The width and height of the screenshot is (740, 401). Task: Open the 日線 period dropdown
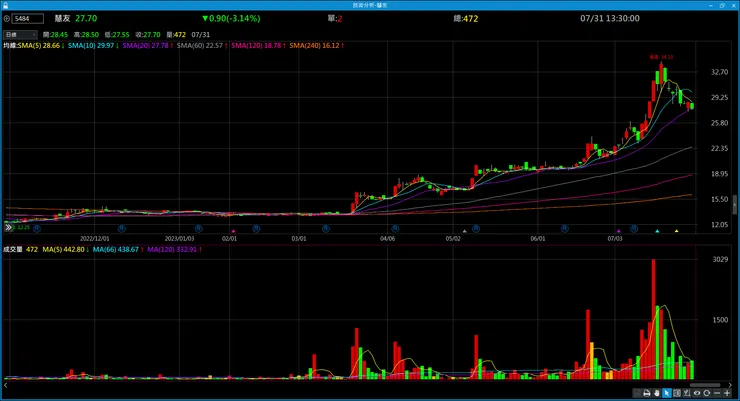pyautogui.click(x=20, y=35)
